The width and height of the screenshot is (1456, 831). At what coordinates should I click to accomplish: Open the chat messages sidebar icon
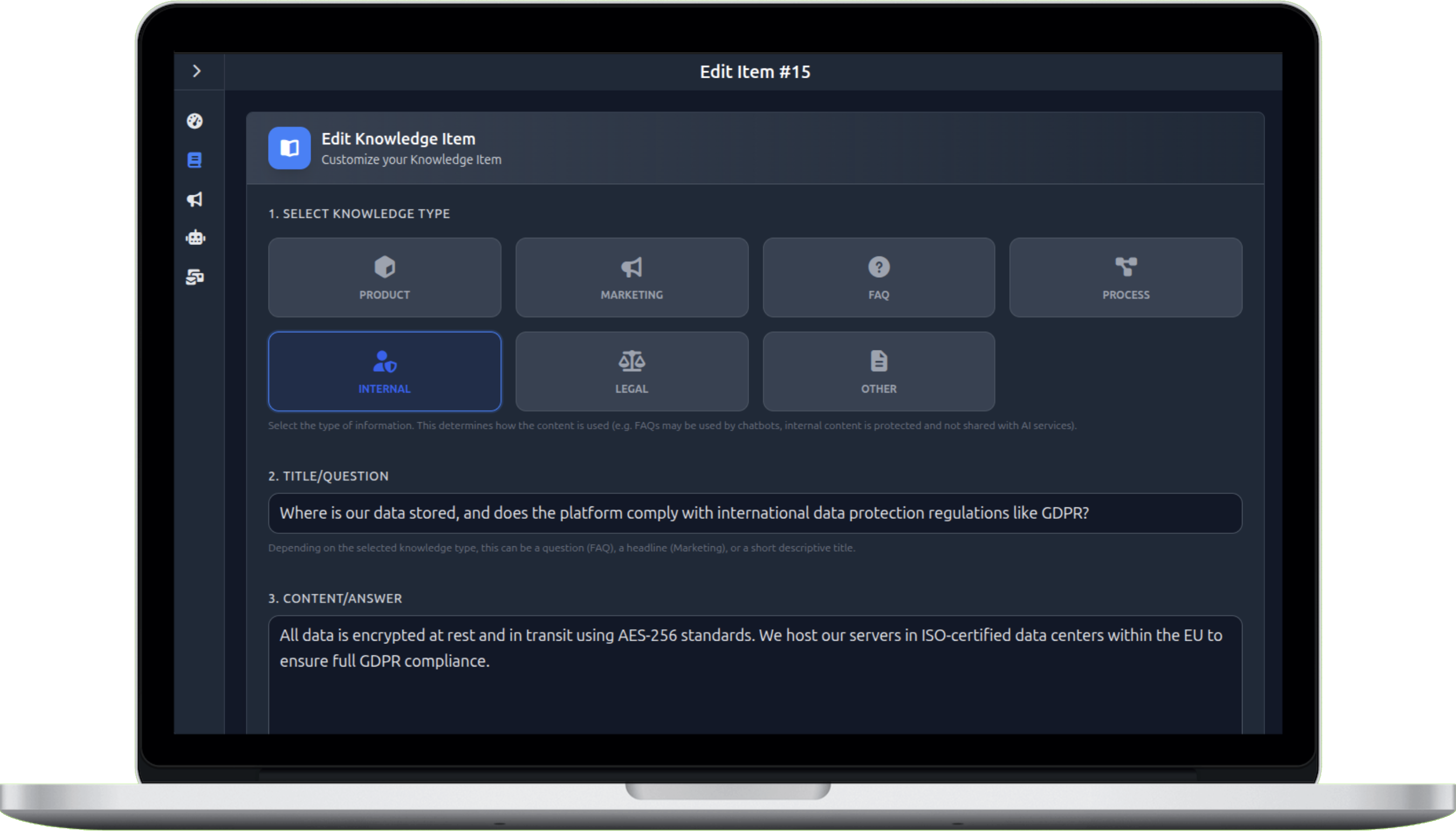(195, 277)
